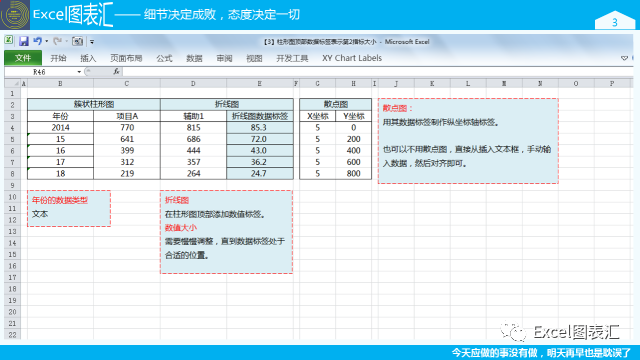Image resolution: width=640 pixels, height=360 pixels.
Task: Select column header D
Action: click(x=193, y=83)
